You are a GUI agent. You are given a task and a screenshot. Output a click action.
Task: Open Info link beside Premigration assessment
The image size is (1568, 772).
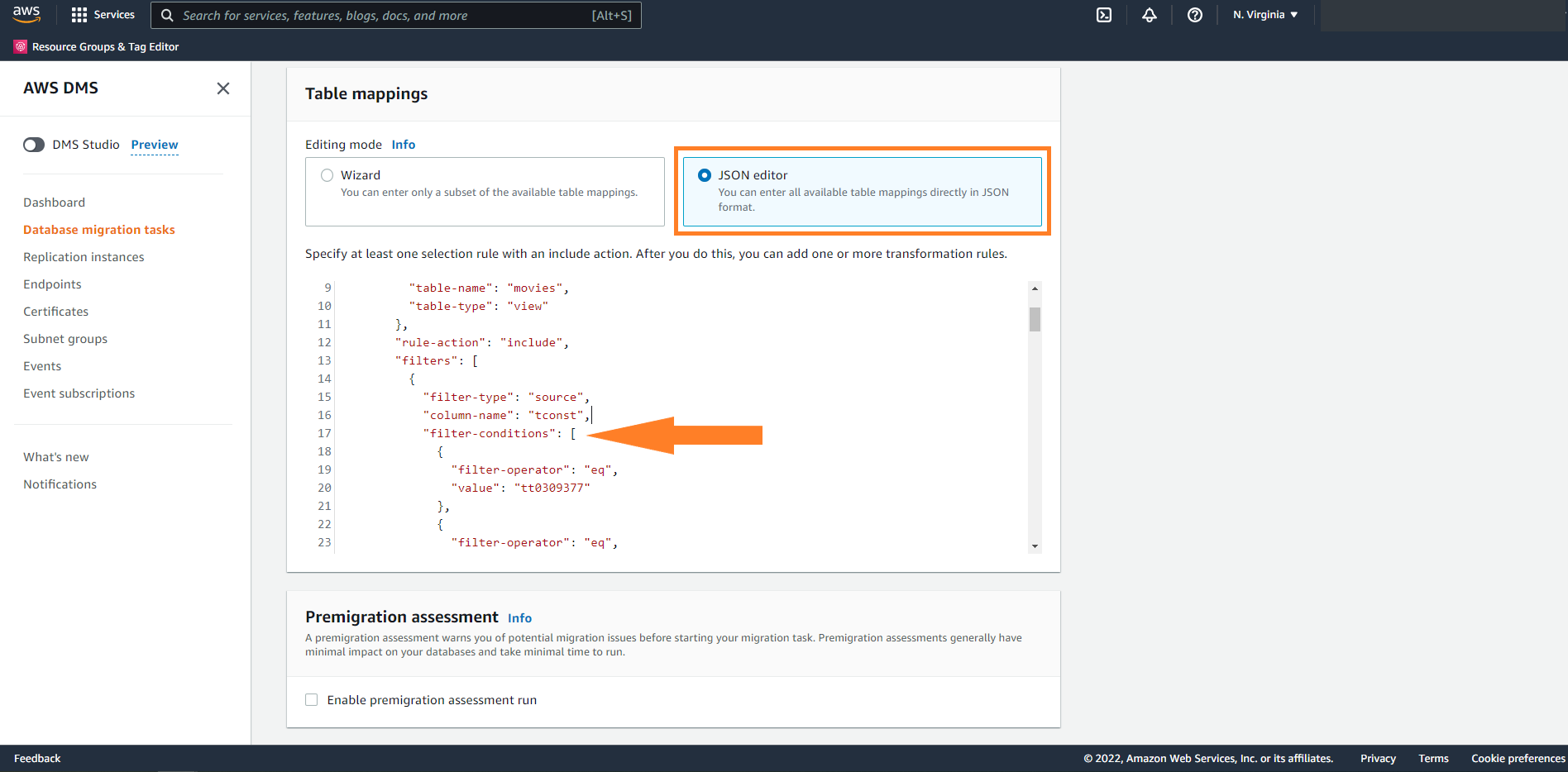(x=519, y=618)
